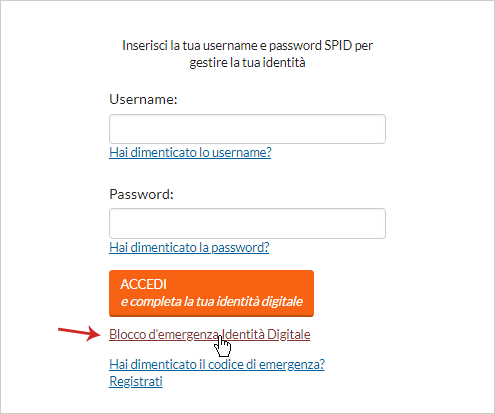Follow the Registrati link

[x=136, y=381]
